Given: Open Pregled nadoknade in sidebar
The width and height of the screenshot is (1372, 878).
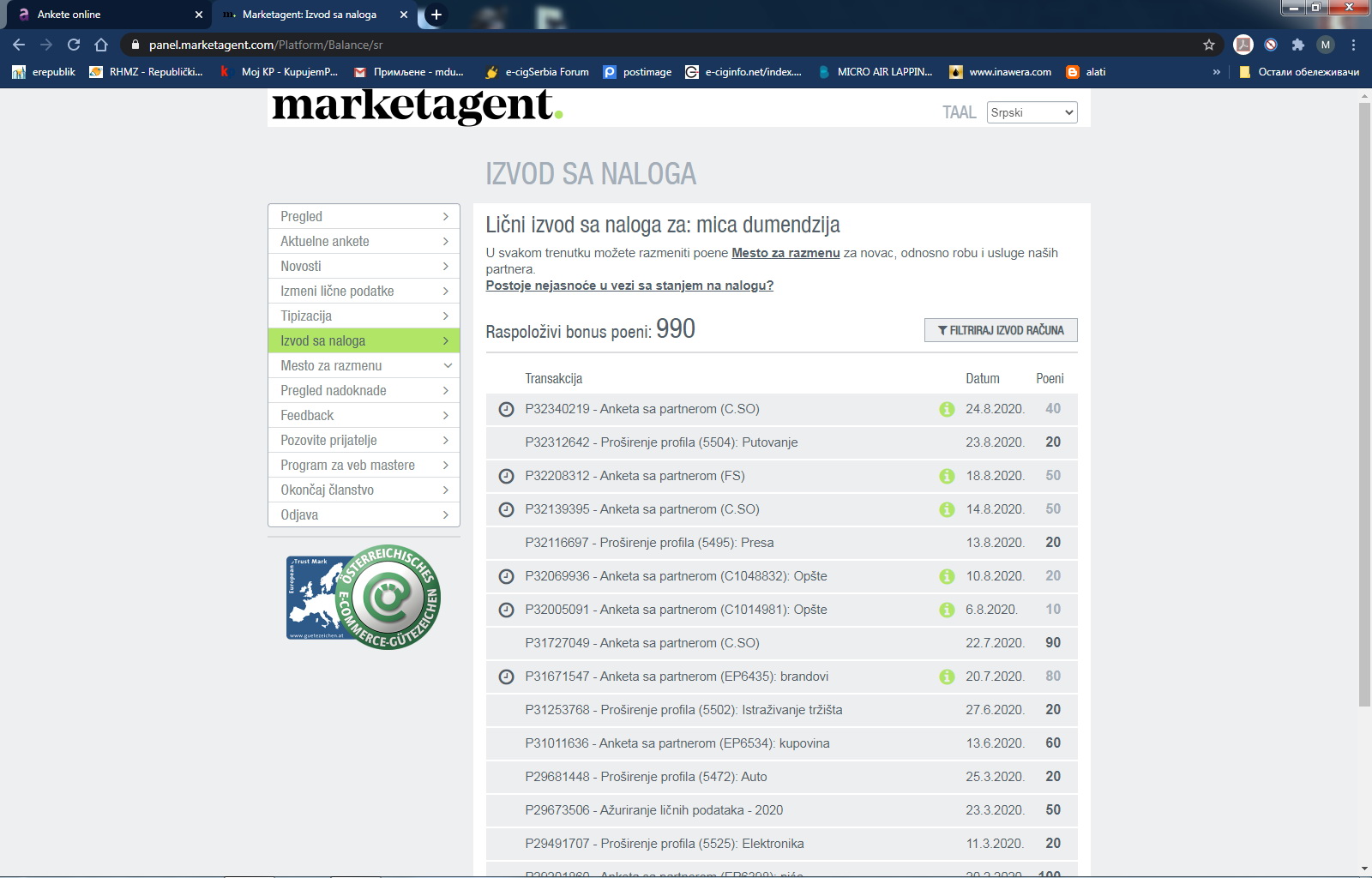Looking at the screenshot, I should (364, 390).
